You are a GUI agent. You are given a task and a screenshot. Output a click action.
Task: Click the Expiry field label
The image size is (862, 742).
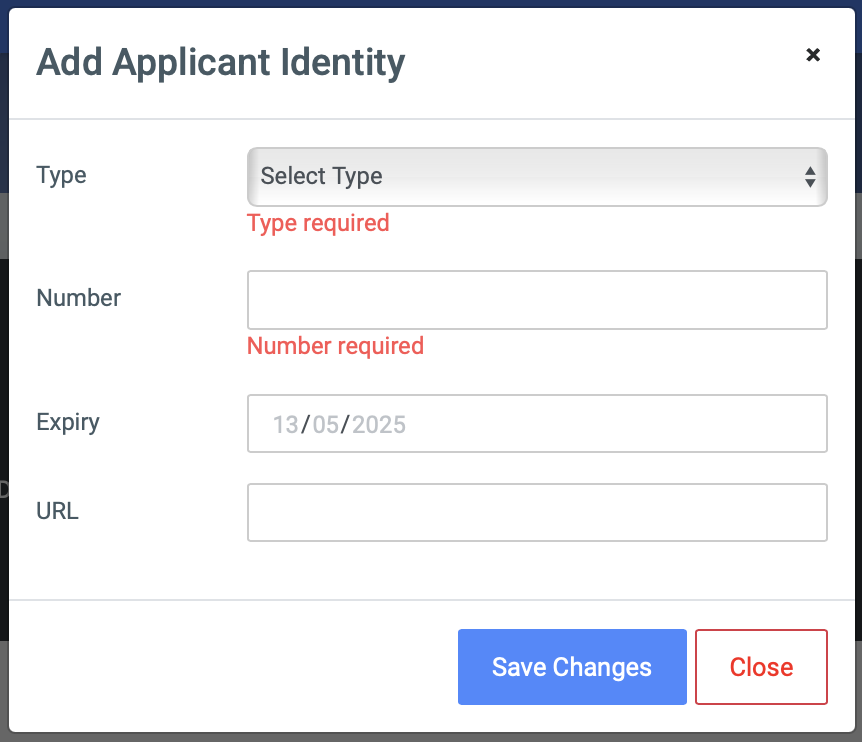point(68,423)
